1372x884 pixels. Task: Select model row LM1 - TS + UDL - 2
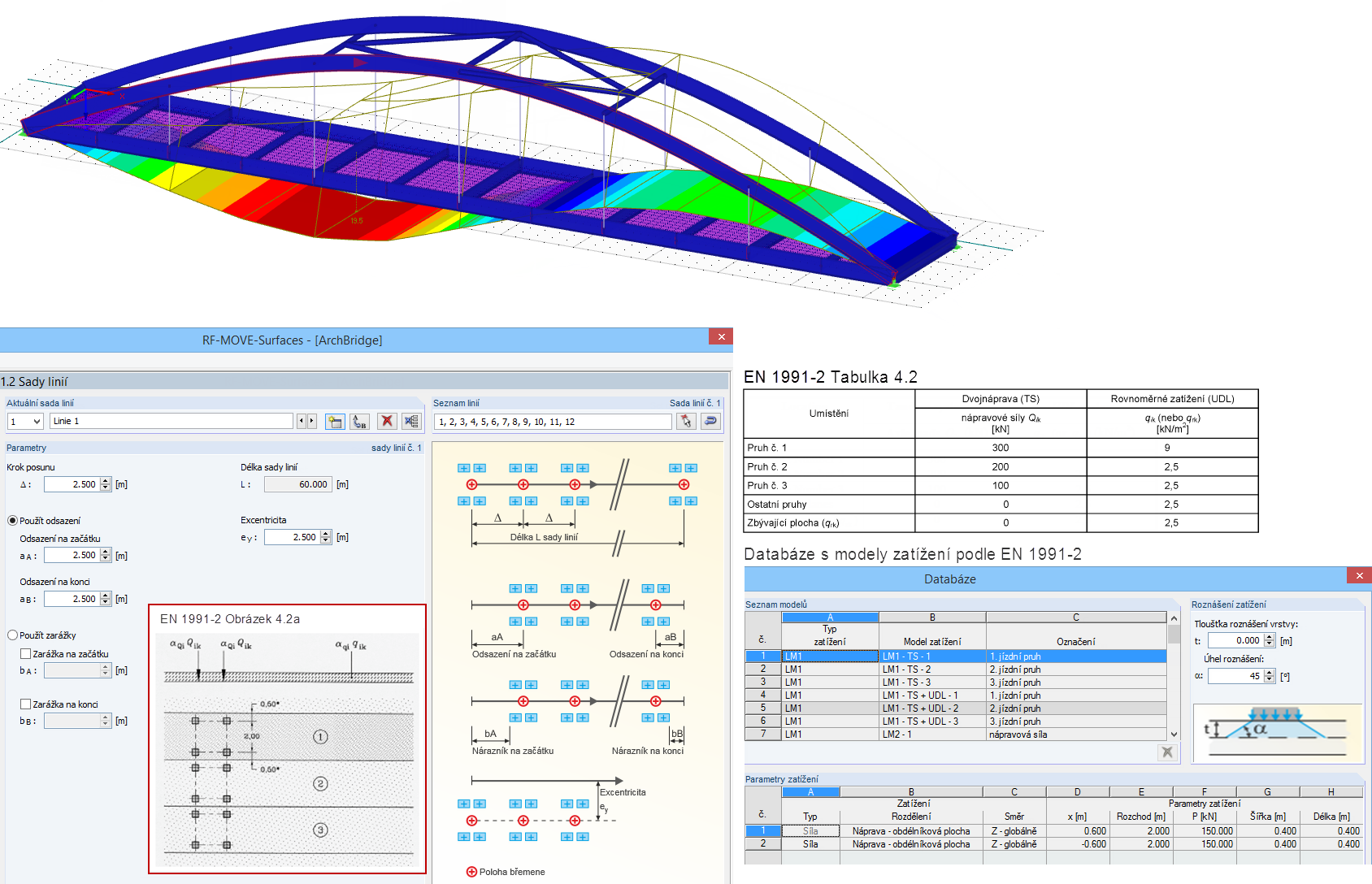click(x=956, y=708)
